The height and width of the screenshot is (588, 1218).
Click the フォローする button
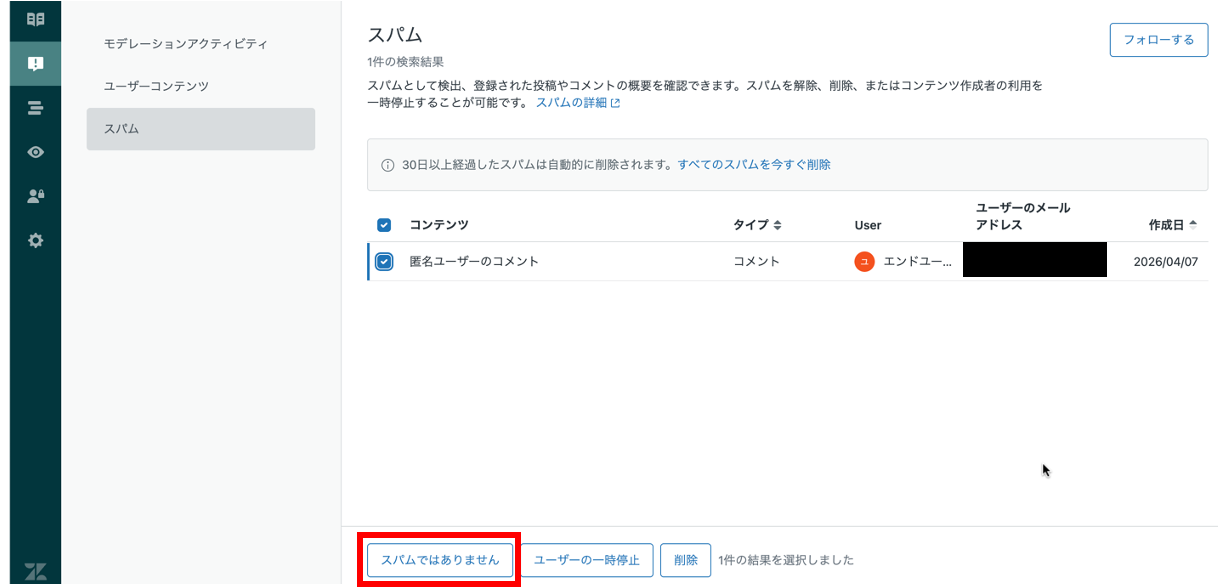tap(1159, 40)
